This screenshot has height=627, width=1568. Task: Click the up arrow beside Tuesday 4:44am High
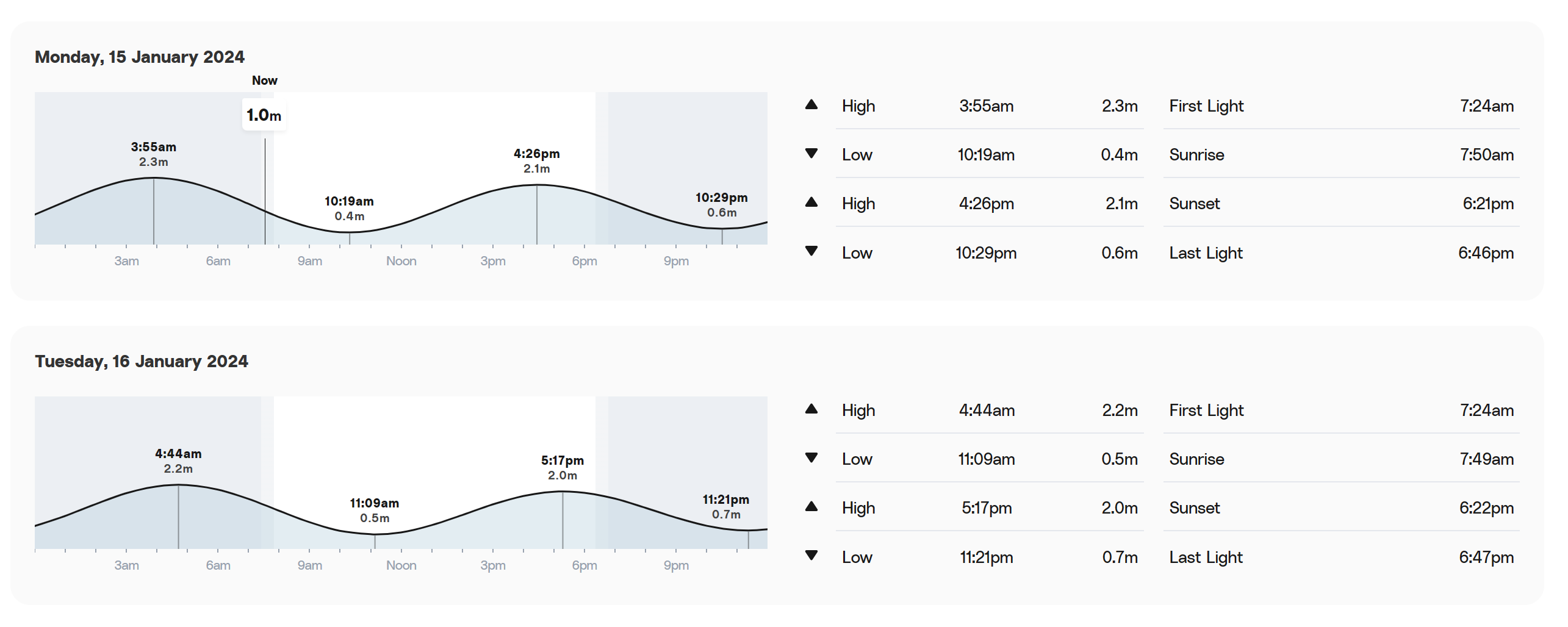tap(811, 409)
